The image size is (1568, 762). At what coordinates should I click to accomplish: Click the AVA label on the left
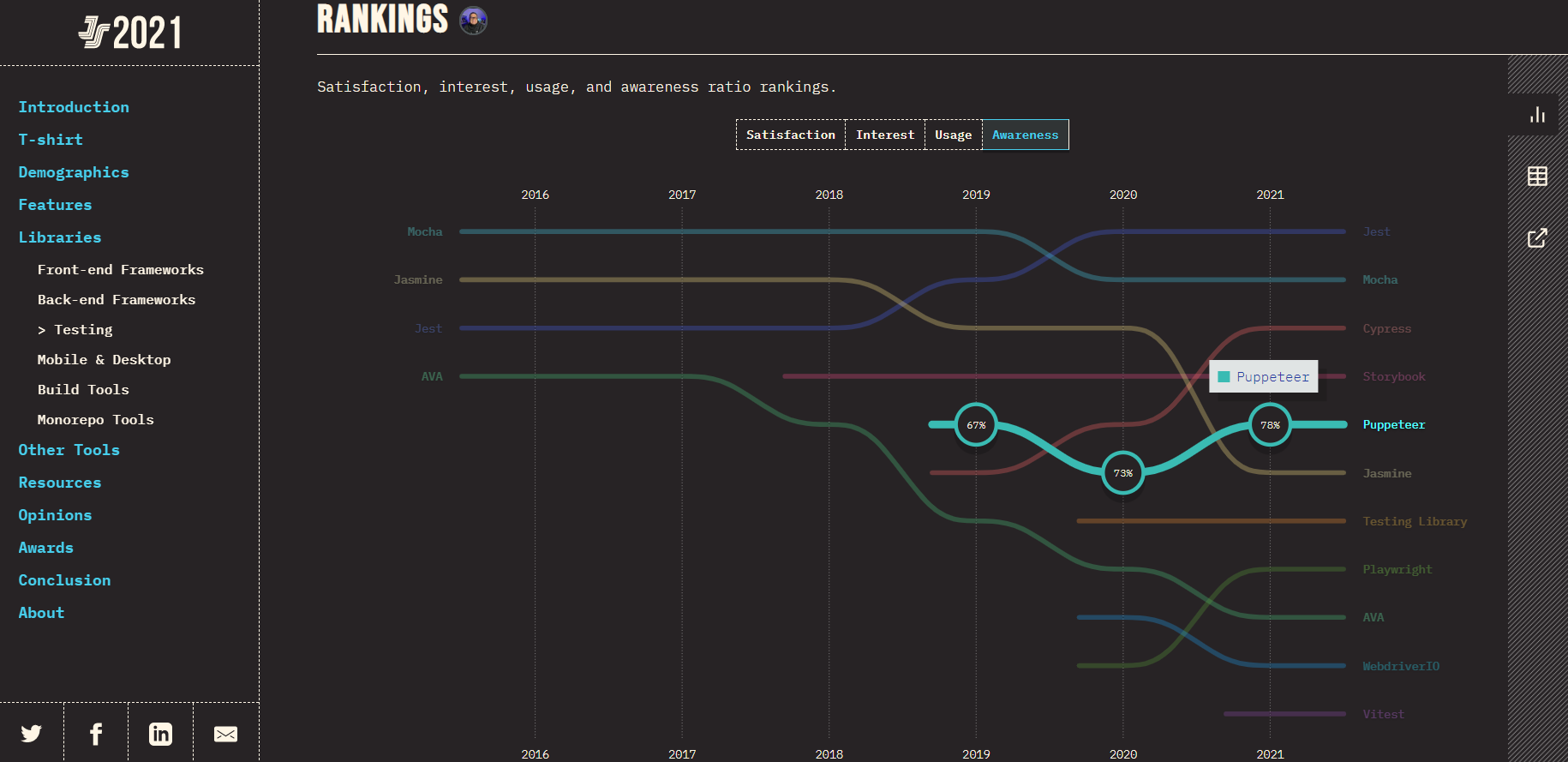click(432, 376)
